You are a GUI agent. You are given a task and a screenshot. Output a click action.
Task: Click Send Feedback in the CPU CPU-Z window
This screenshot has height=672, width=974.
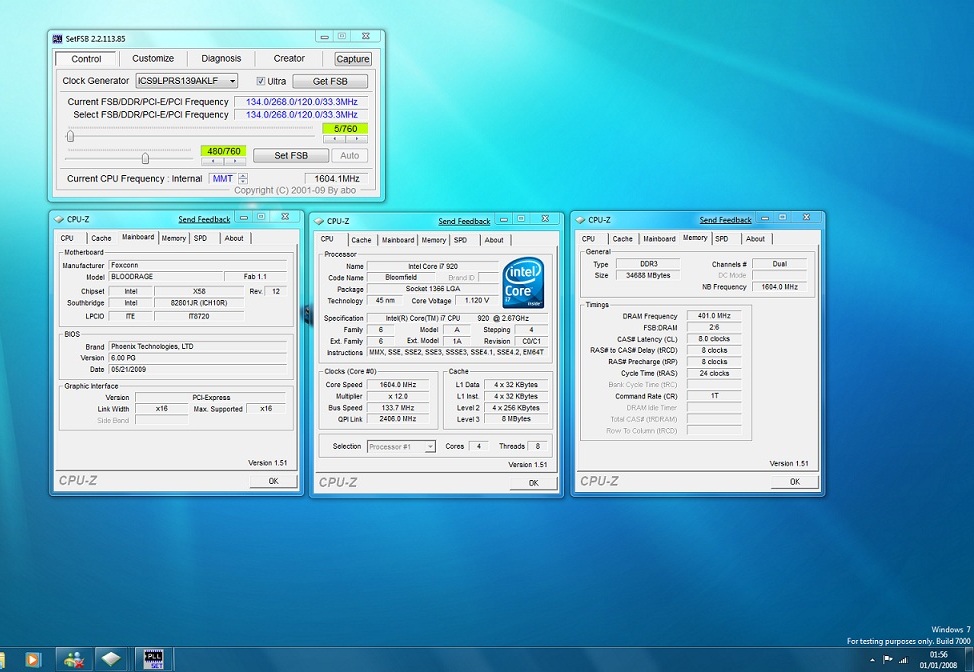(x=464, y=221)
